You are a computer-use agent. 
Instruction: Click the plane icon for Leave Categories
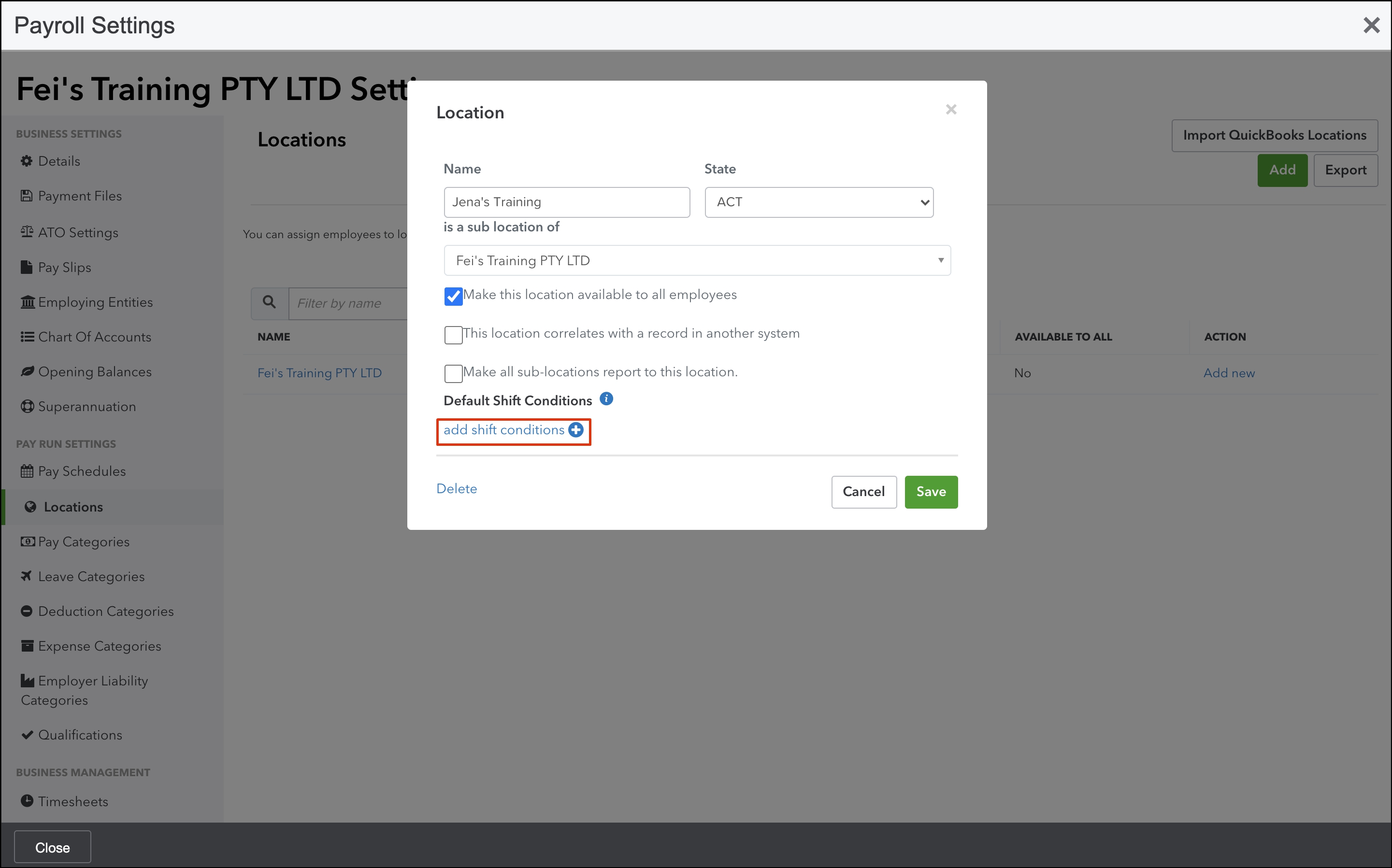click(27, 576)
